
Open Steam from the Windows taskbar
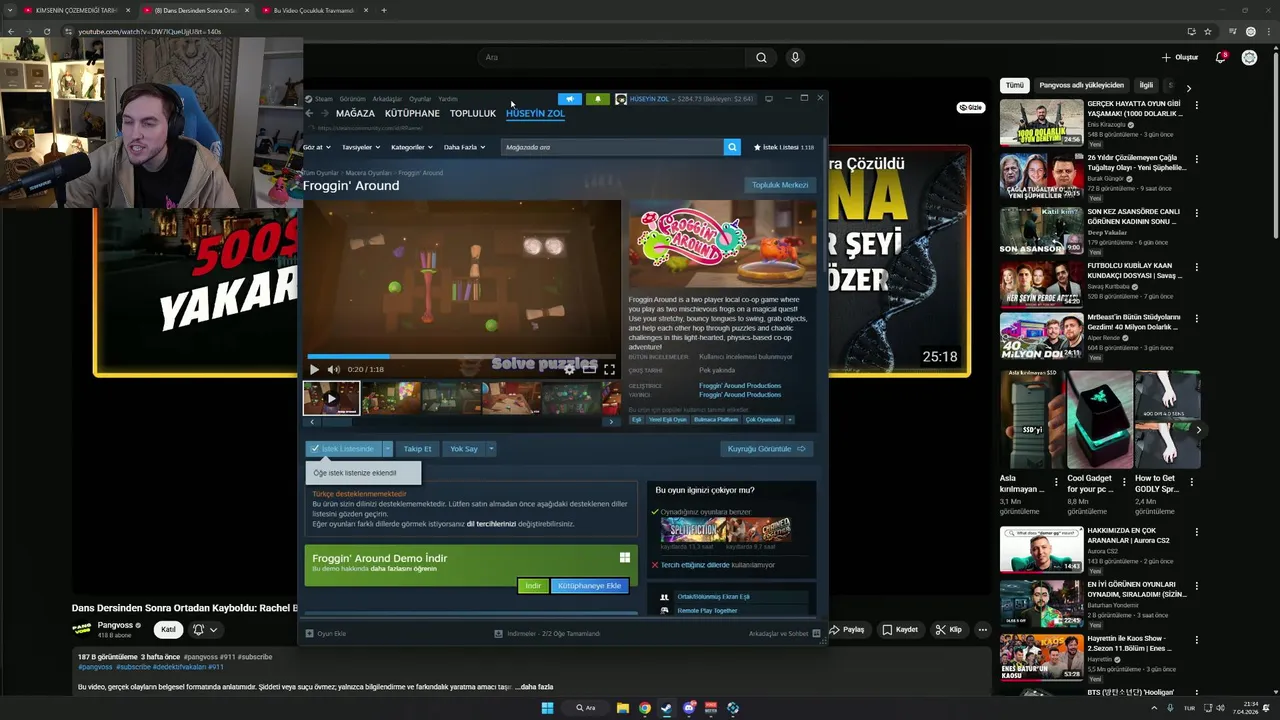pyautogui.click(x=667, y=708)
